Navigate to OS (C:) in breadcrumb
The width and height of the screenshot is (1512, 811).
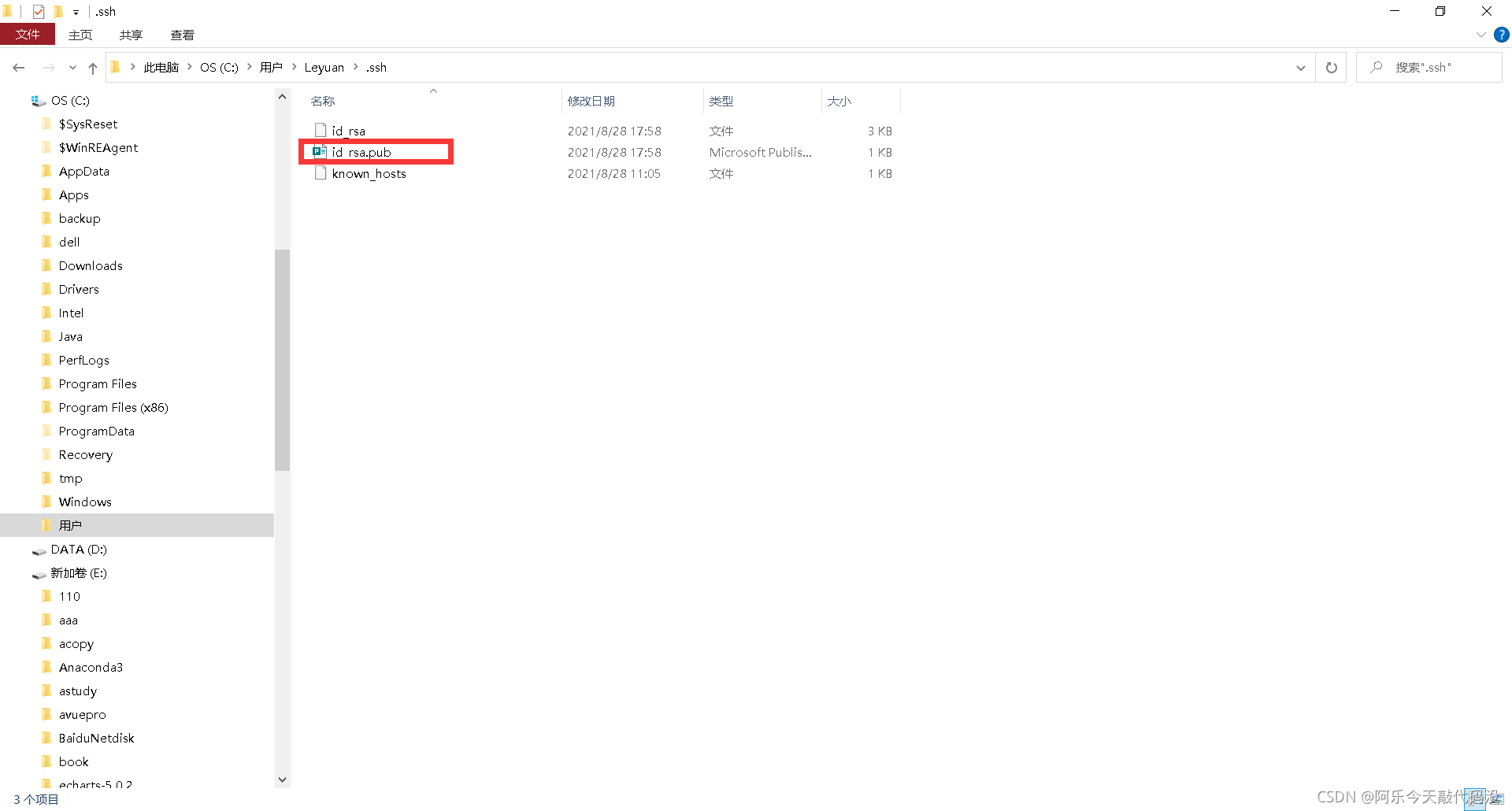(219, 68)
